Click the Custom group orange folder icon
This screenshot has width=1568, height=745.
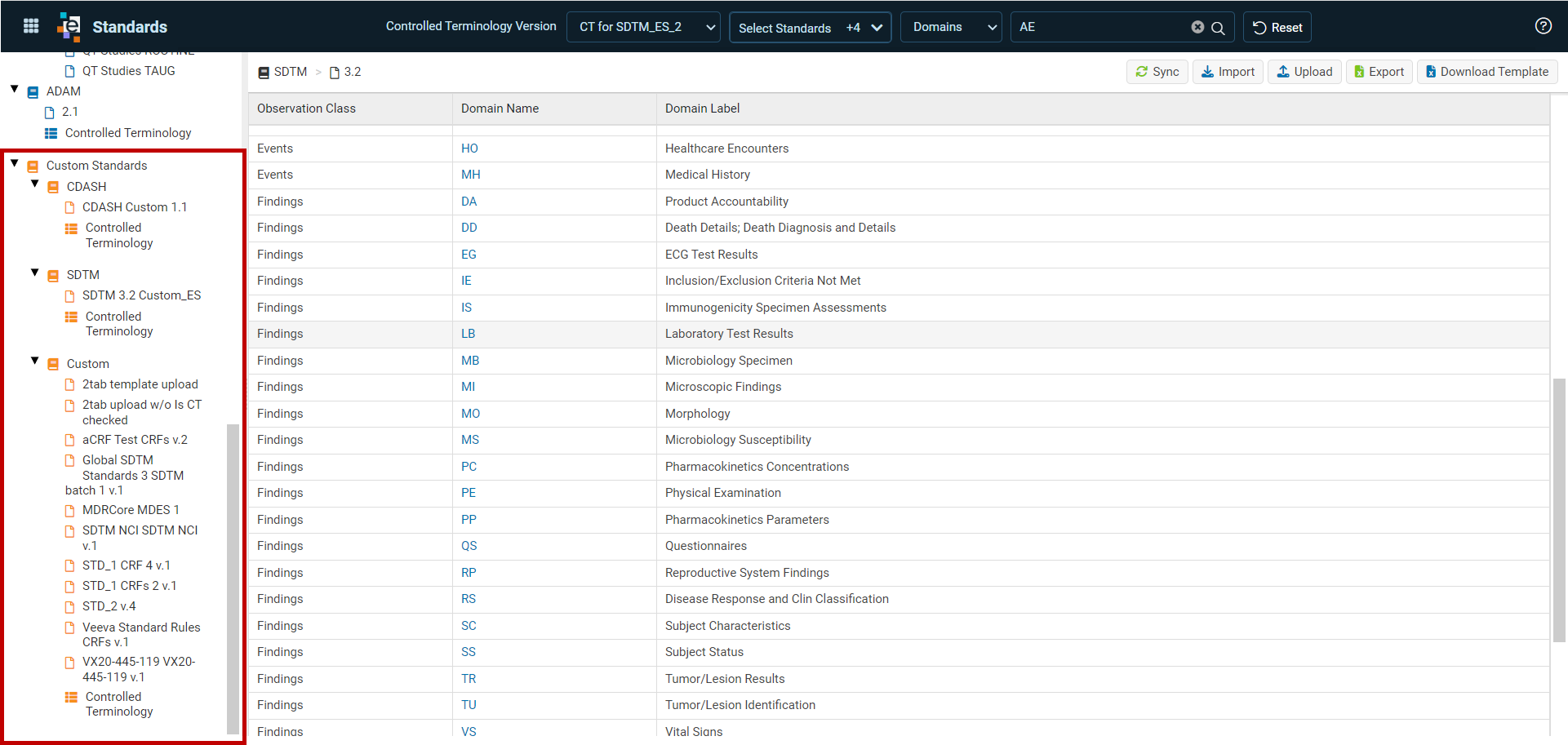[53, 365]
